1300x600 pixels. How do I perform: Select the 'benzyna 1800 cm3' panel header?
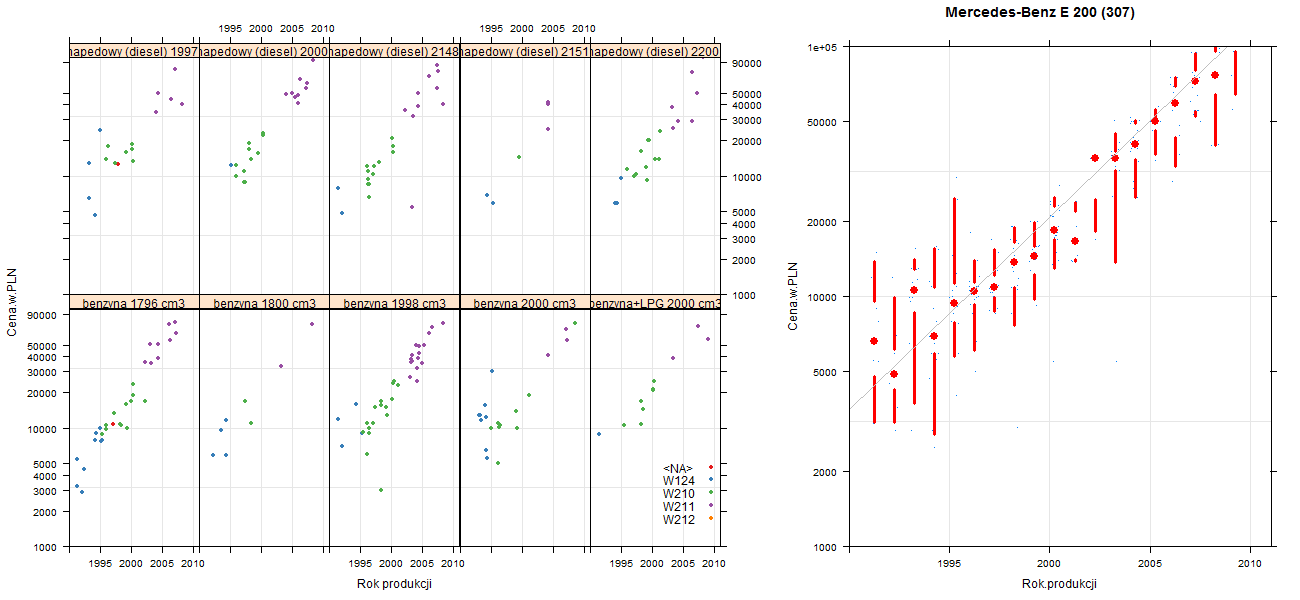tap(264, 303)
